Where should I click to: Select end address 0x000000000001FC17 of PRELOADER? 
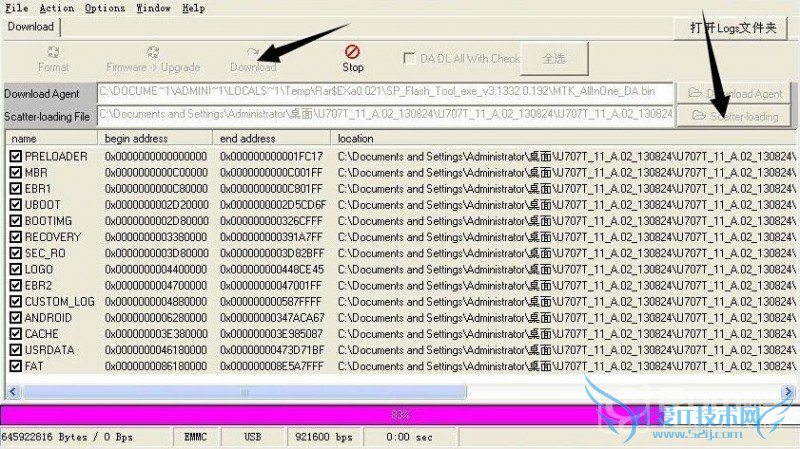coord(271,156)
